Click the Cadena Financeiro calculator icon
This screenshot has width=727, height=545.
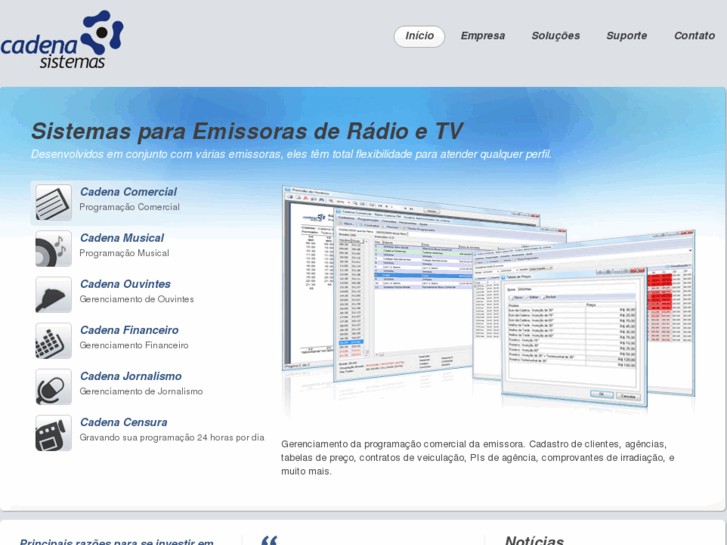(53, 341)
